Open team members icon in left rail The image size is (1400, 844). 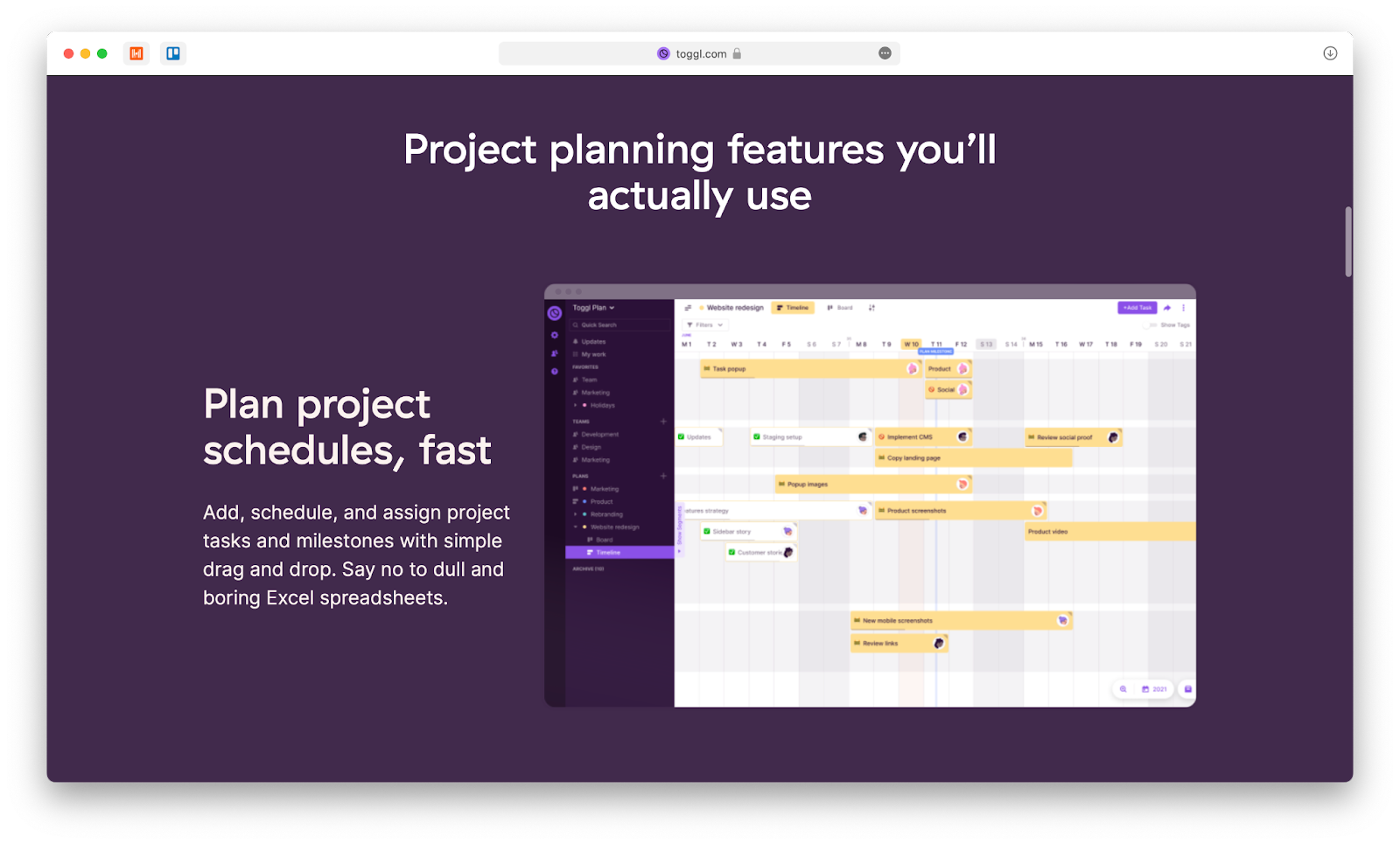point(555,353)
